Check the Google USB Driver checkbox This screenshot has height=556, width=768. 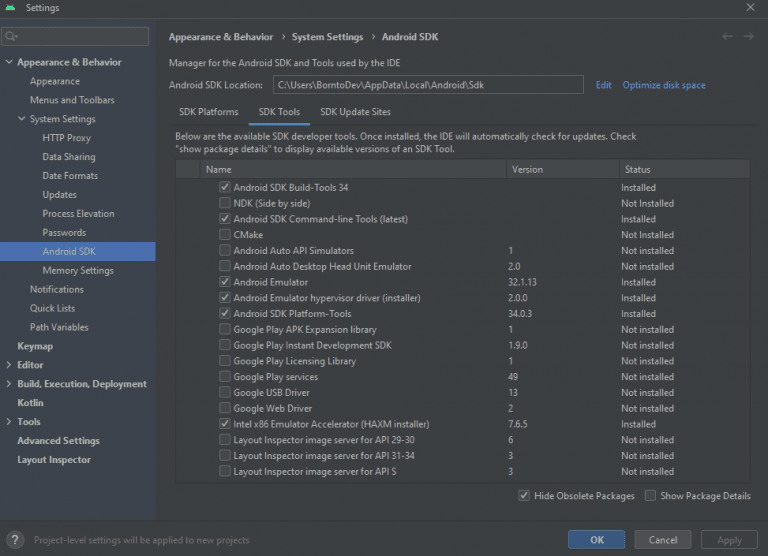[x=225, y=393]
